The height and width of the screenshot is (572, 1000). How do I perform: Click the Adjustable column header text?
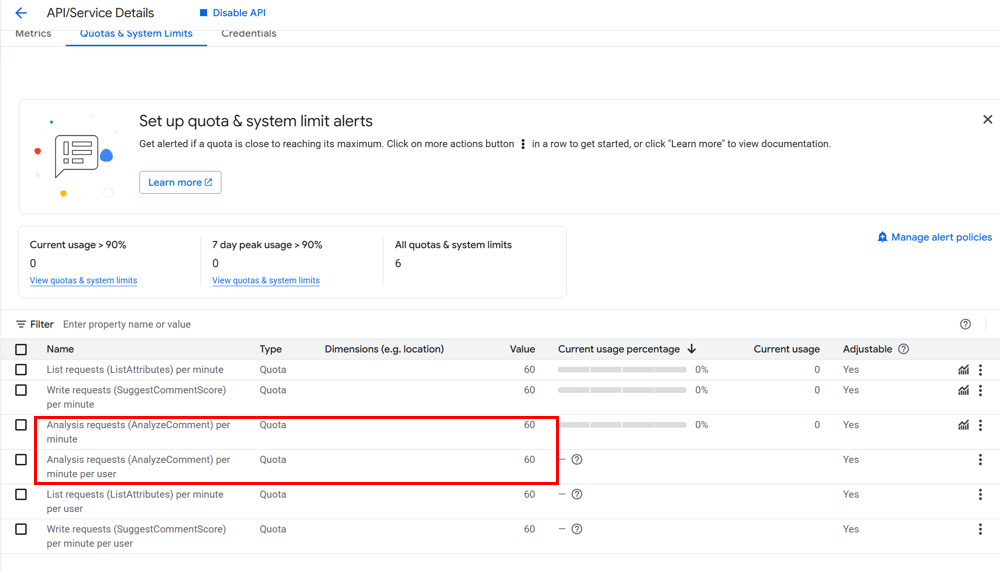867,349
